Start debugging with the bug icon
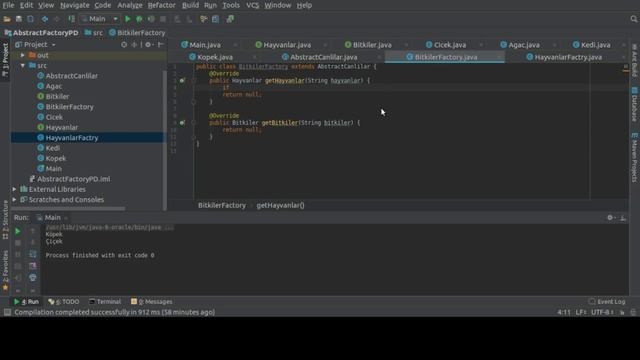Viewport: 640px width, 360px height. (x=139, y=19)
